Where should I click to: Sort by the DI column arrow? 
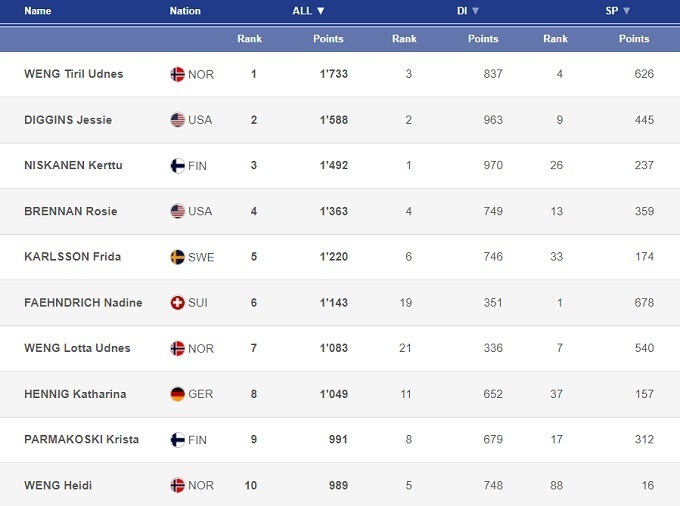tap(476, 11)
